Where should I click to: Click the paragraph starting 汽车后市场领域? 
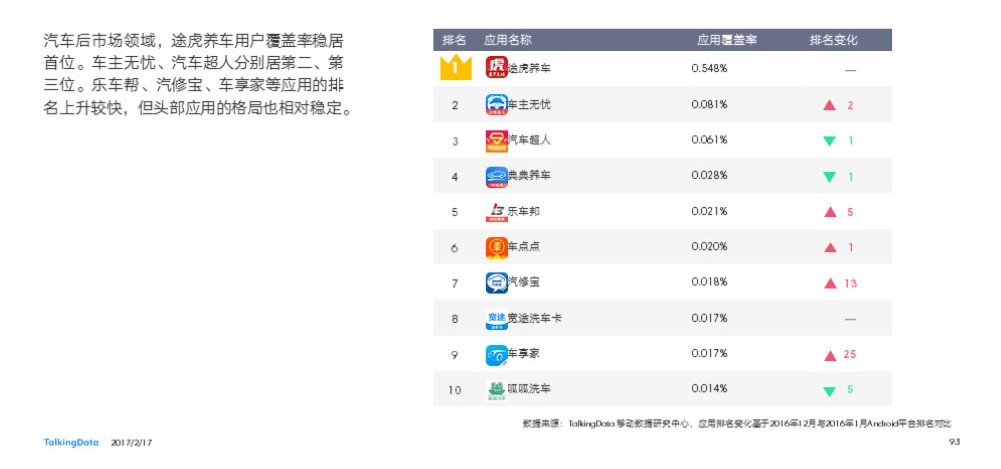pos(198,75)
